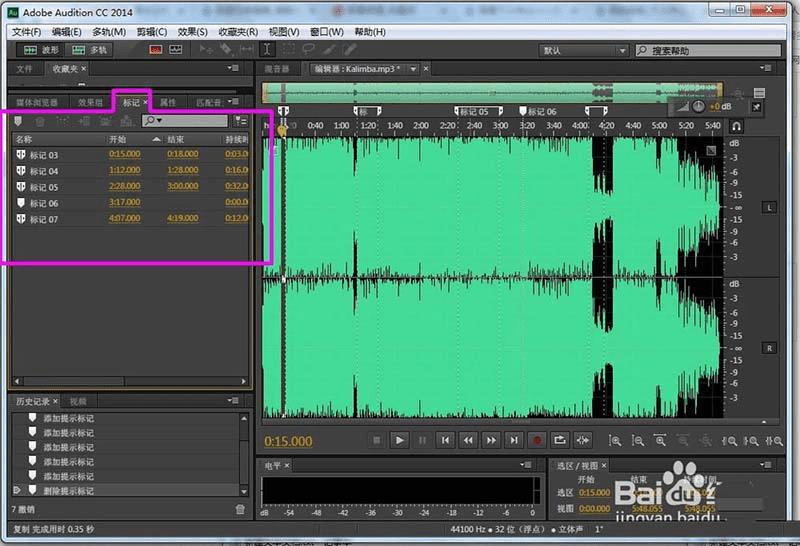Click the fast forward transport button
The image size is (800, 546).
(x=490, y=440)
